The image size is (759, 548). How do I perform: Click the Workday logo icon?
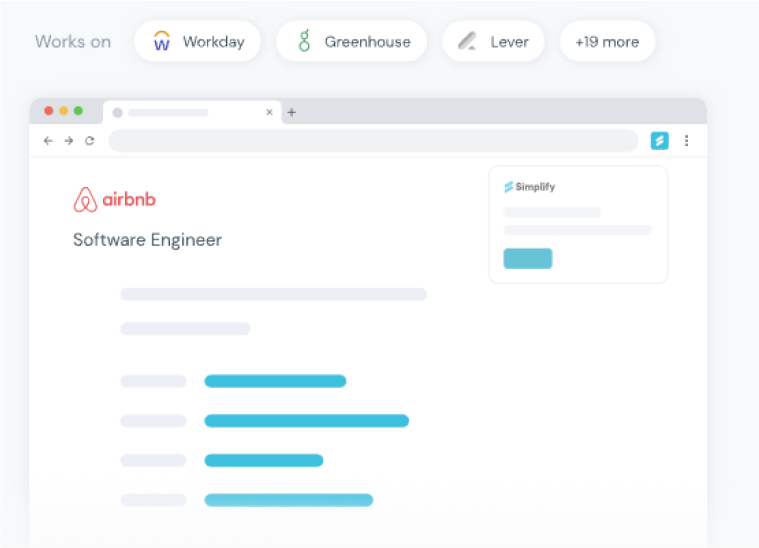tap(161, 42)
